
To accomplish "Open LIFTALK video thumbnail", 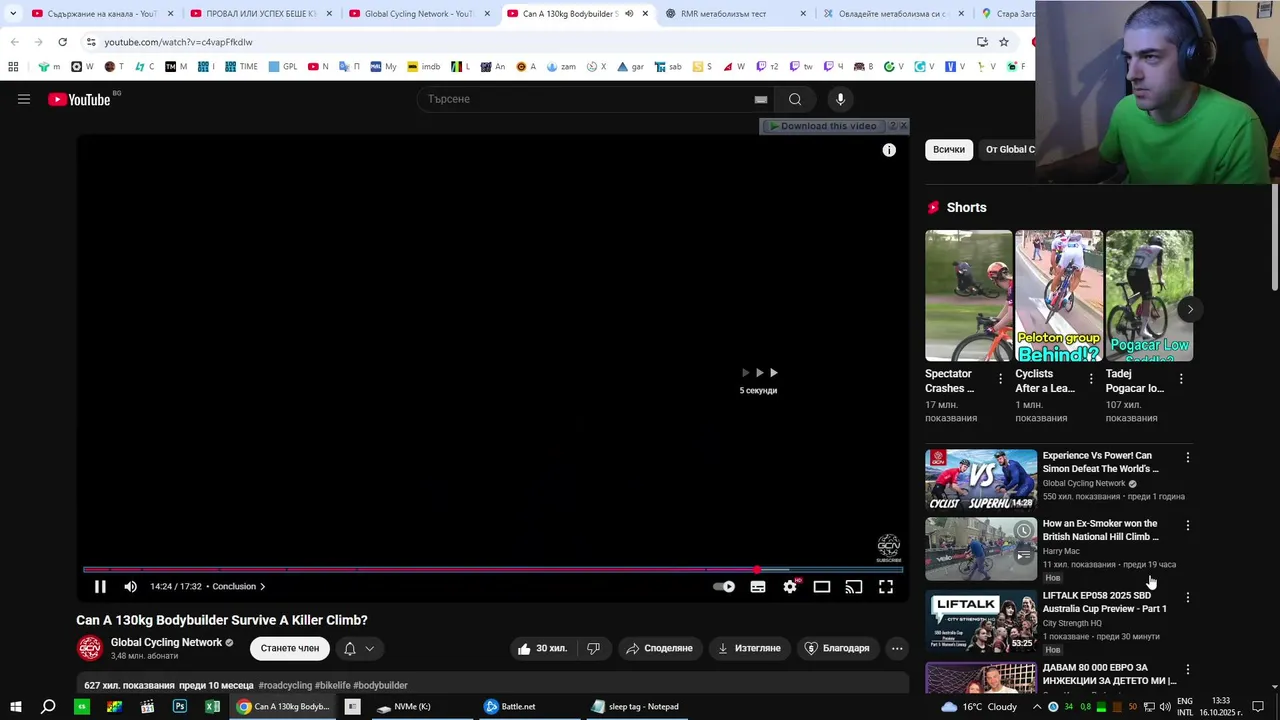I will point(981,620).
